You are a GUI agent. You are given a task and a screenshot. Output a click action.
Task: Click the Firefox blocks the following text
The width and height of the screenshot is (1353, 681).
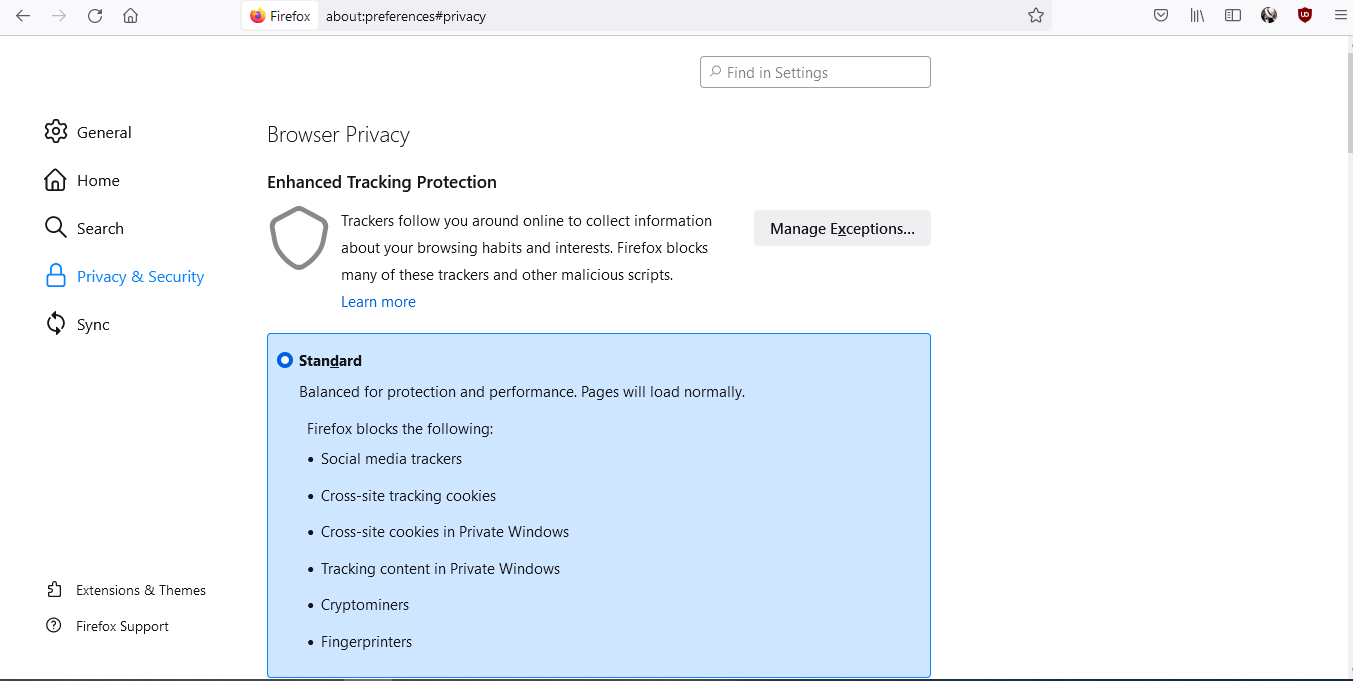tap(400, 429)
